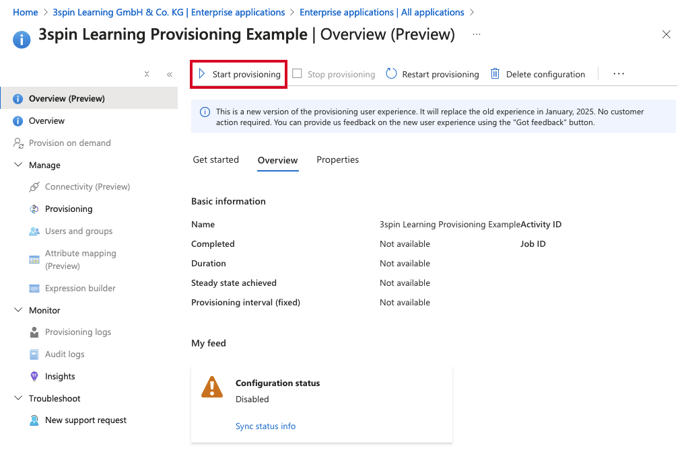688x454 pixels.
Task: Click the blue info icon next to page title
Action: tap(22, 39)
